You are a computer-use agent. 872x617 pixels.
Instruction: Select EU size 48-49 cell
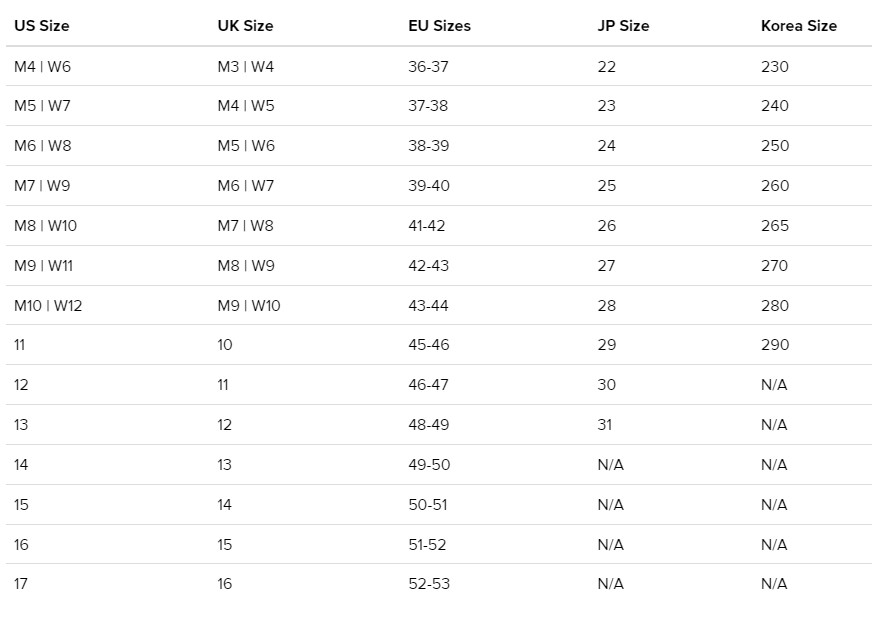tap(428, 425)
